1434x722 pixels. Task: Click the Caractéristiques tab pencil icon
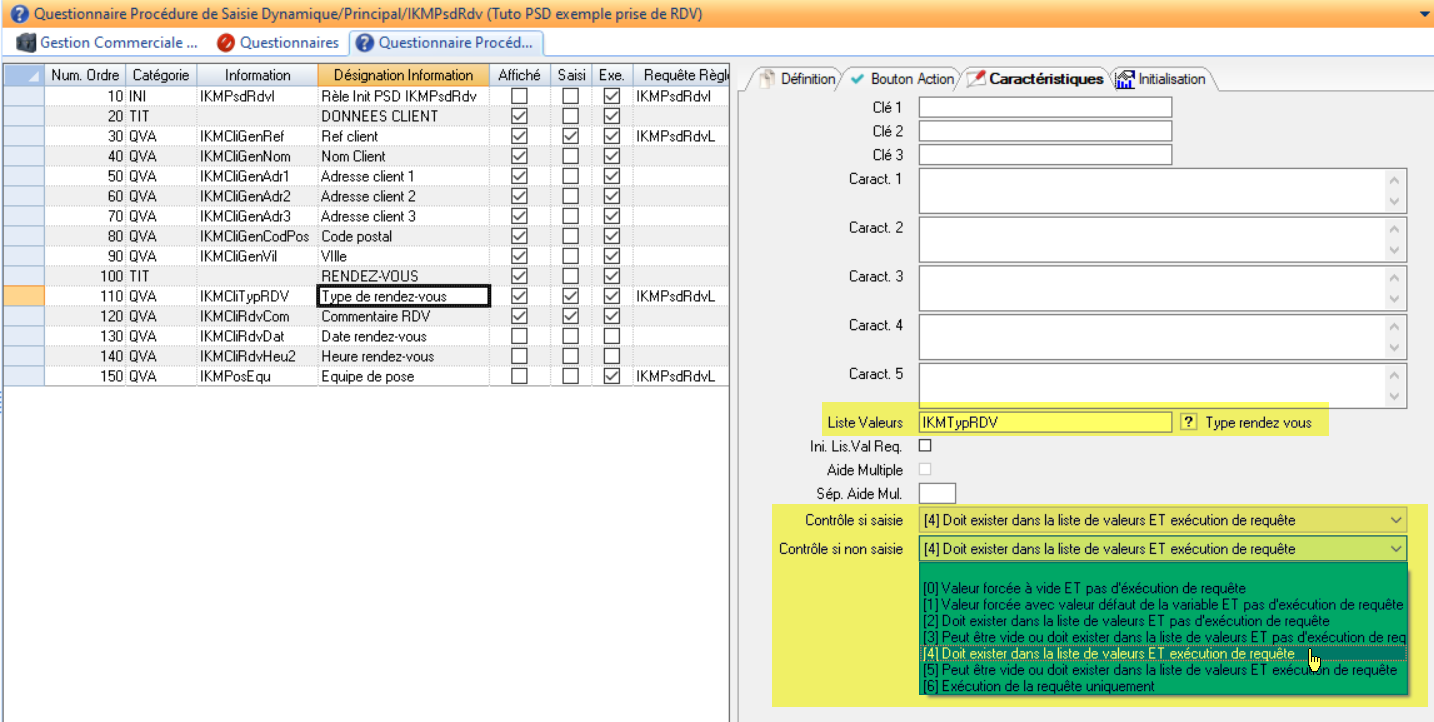[976, 79]
